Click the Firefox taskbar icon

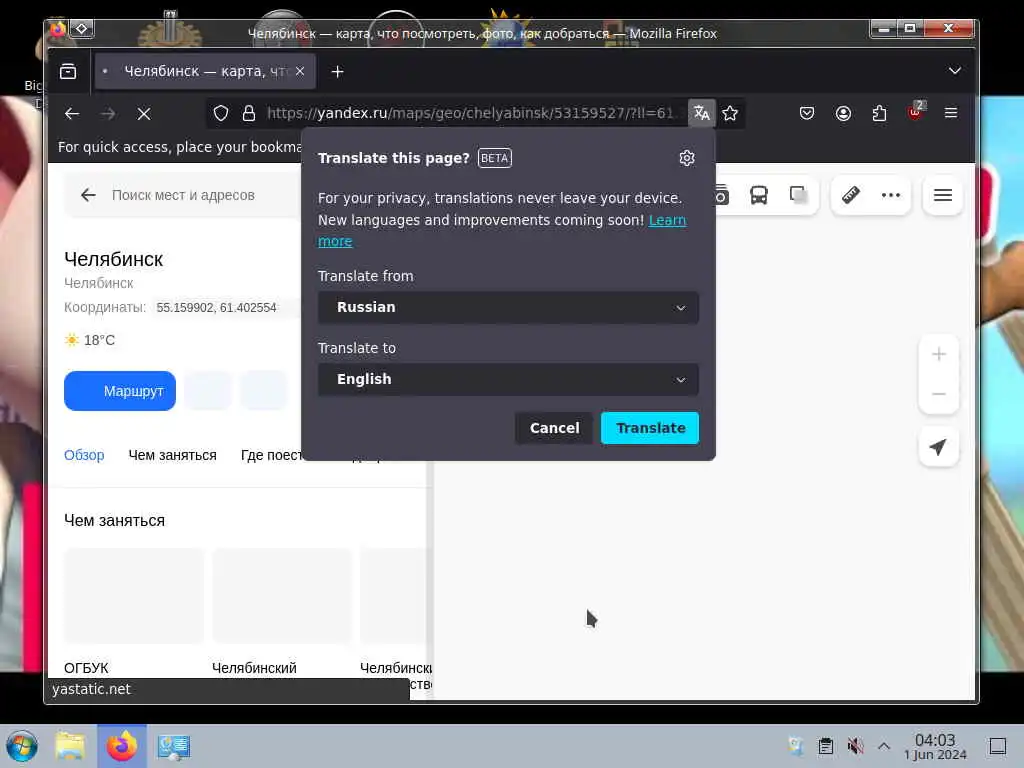coord(122,746)
